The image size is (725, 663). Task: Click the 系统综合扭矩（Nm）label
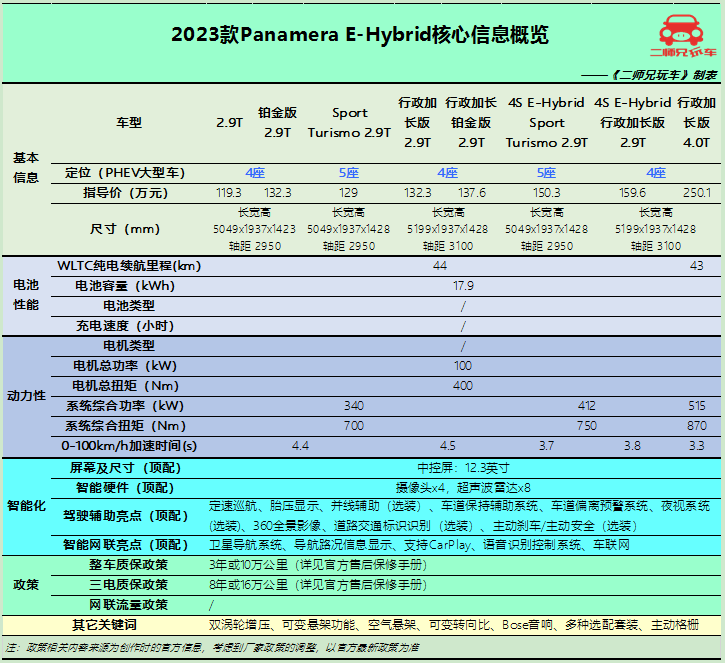pyautogui.click(x=125, y=426)
